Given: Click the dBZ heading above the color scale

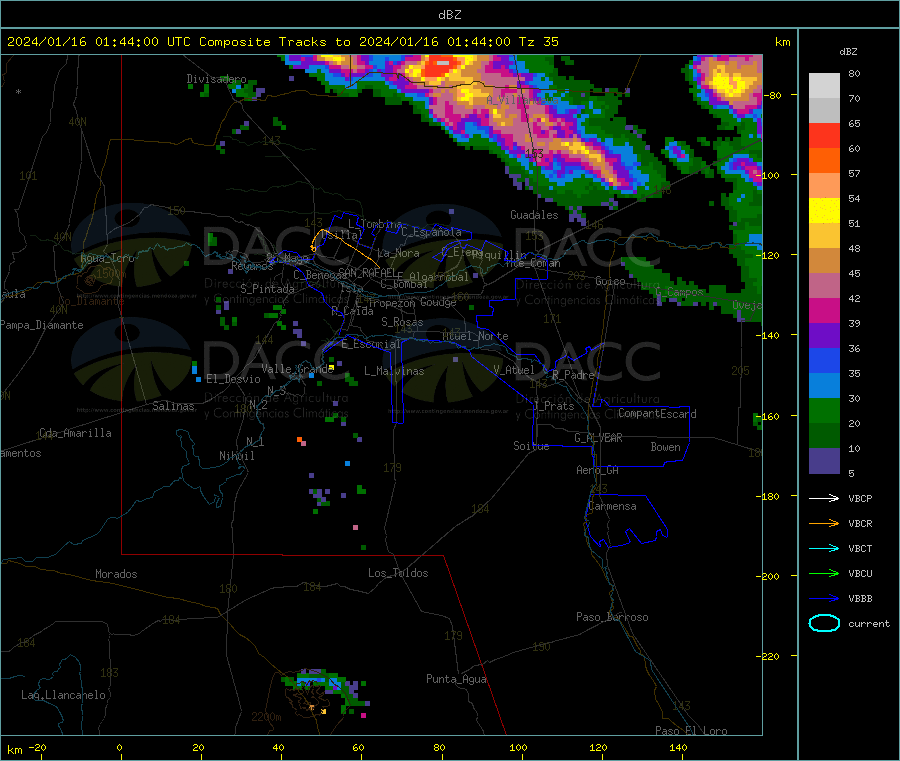Looking at the screenshot, I should point(848,52).
